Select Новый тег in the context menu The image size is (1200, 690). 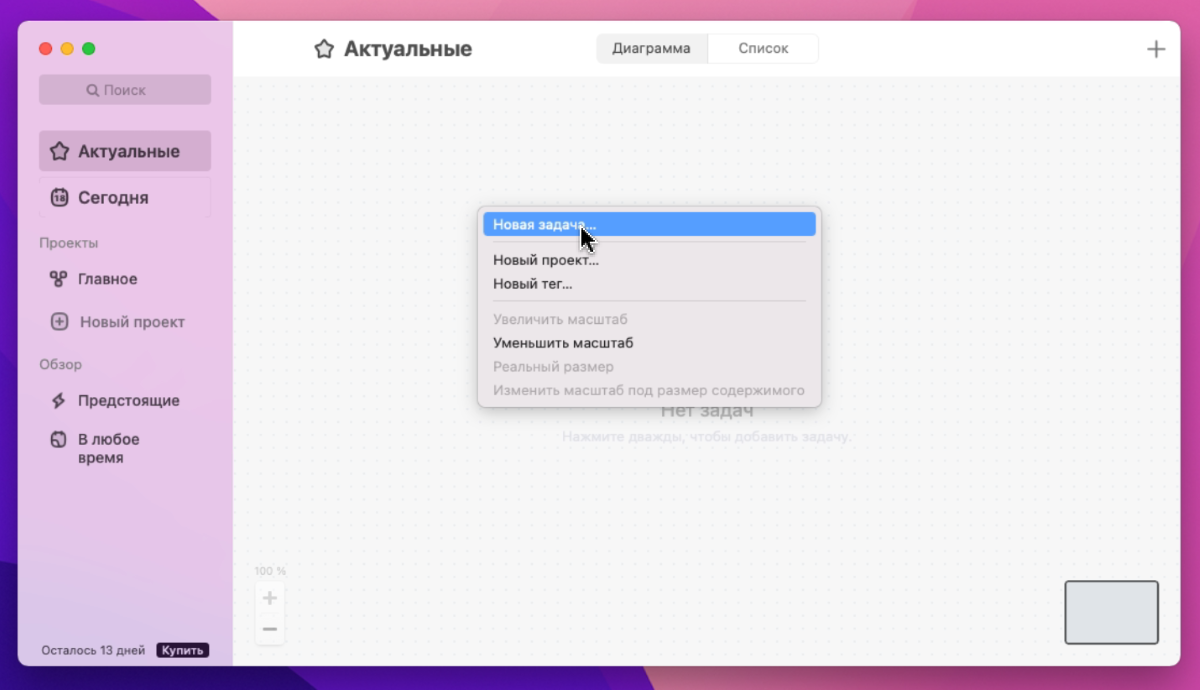pyautogui.click(x=531, y=284)
